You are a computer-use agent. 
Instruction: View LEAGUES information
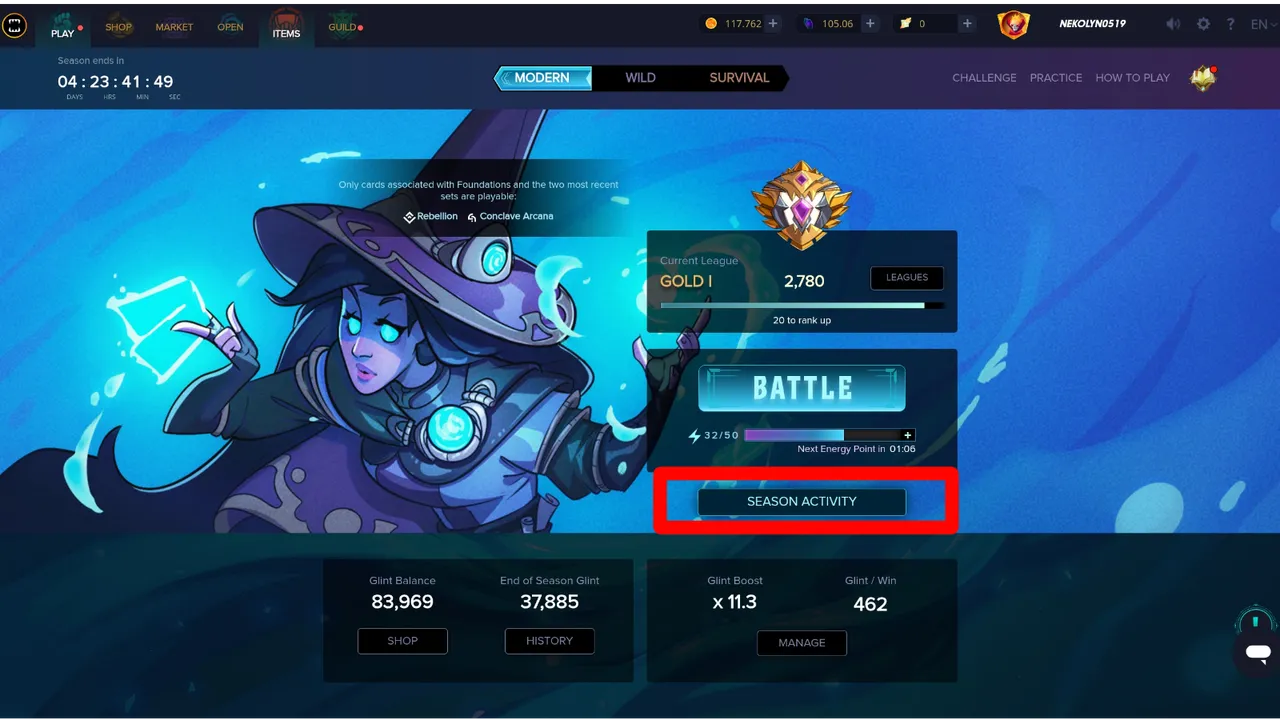907,277
